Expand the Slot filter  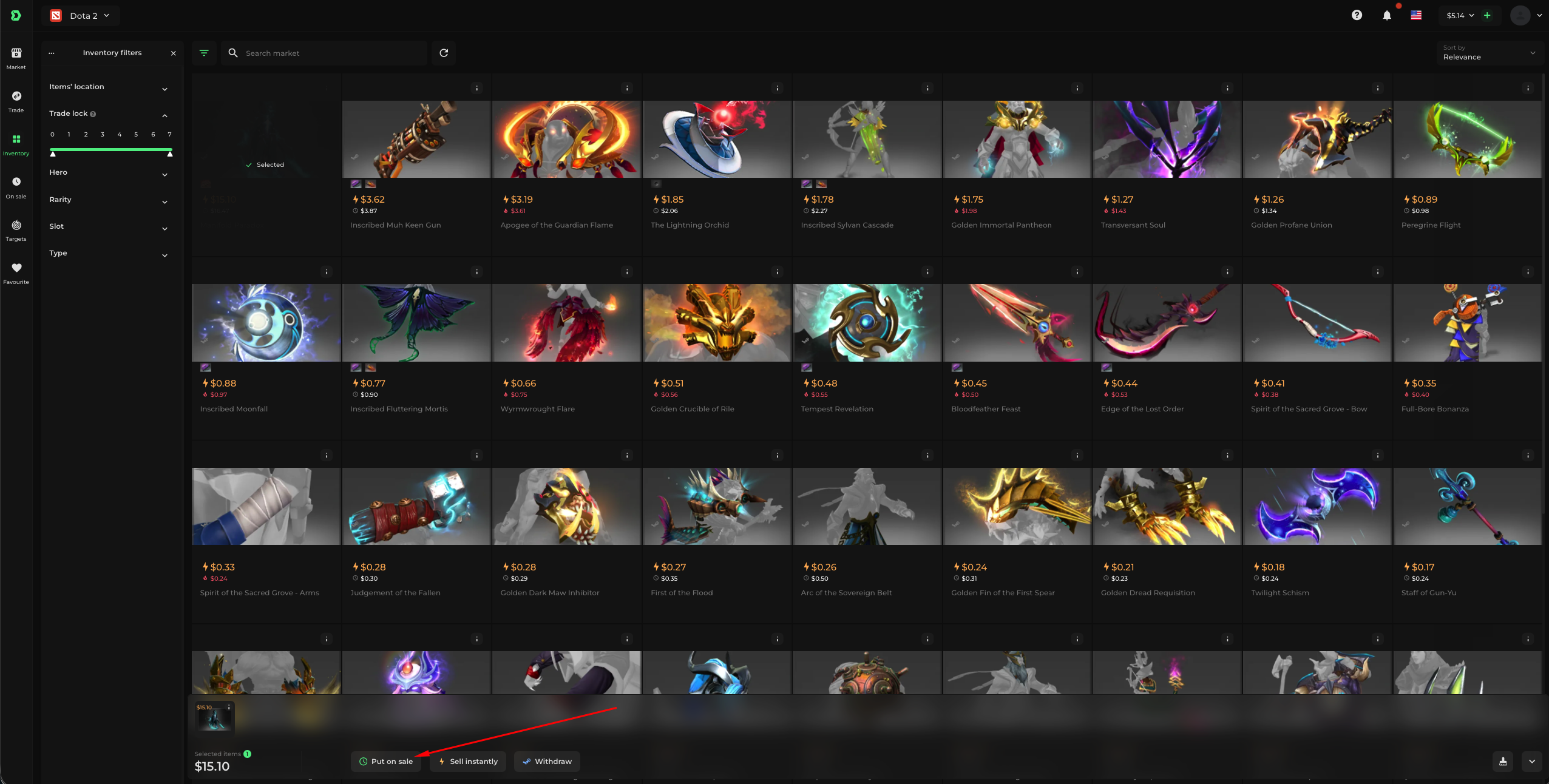(x=108, y=227)
